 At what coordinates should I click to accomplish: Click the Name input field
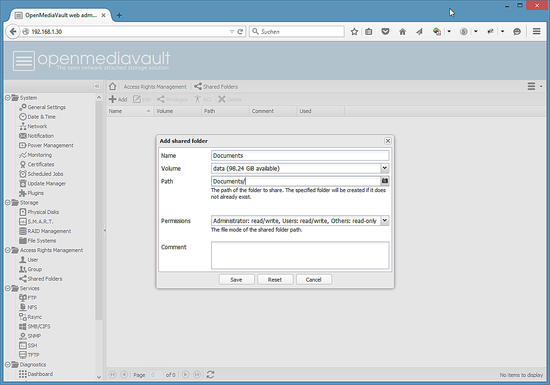300,156
